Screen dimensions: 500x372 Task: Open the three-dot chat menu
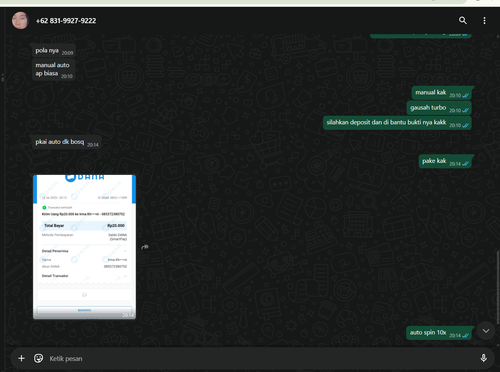point(484,21)
